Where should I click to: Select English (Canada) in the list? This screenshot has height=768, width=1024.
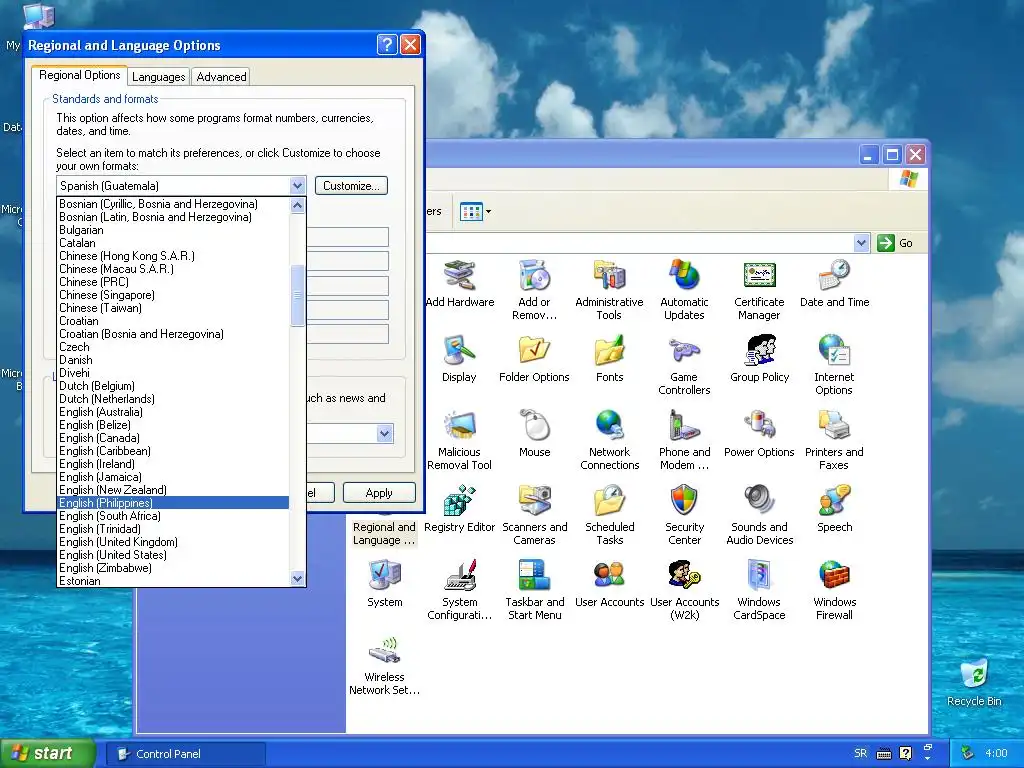click(173, 438)
